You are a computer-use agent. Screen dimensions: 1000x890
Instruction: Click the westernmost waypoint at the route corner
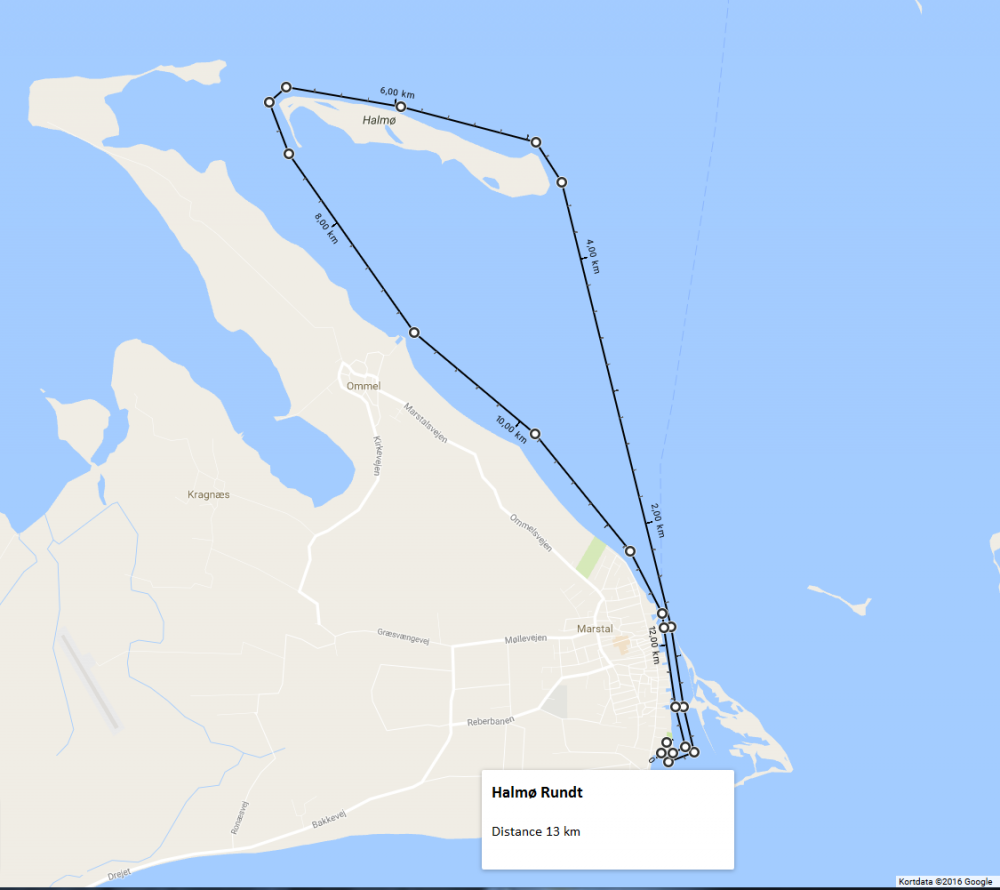point(269,102)
